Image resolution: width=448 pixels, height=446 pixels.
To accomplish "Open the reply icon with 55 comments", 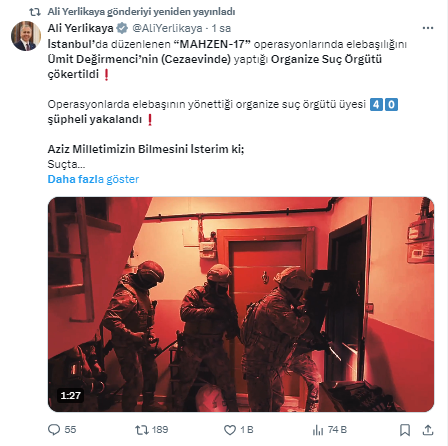I will coord(54,430).
